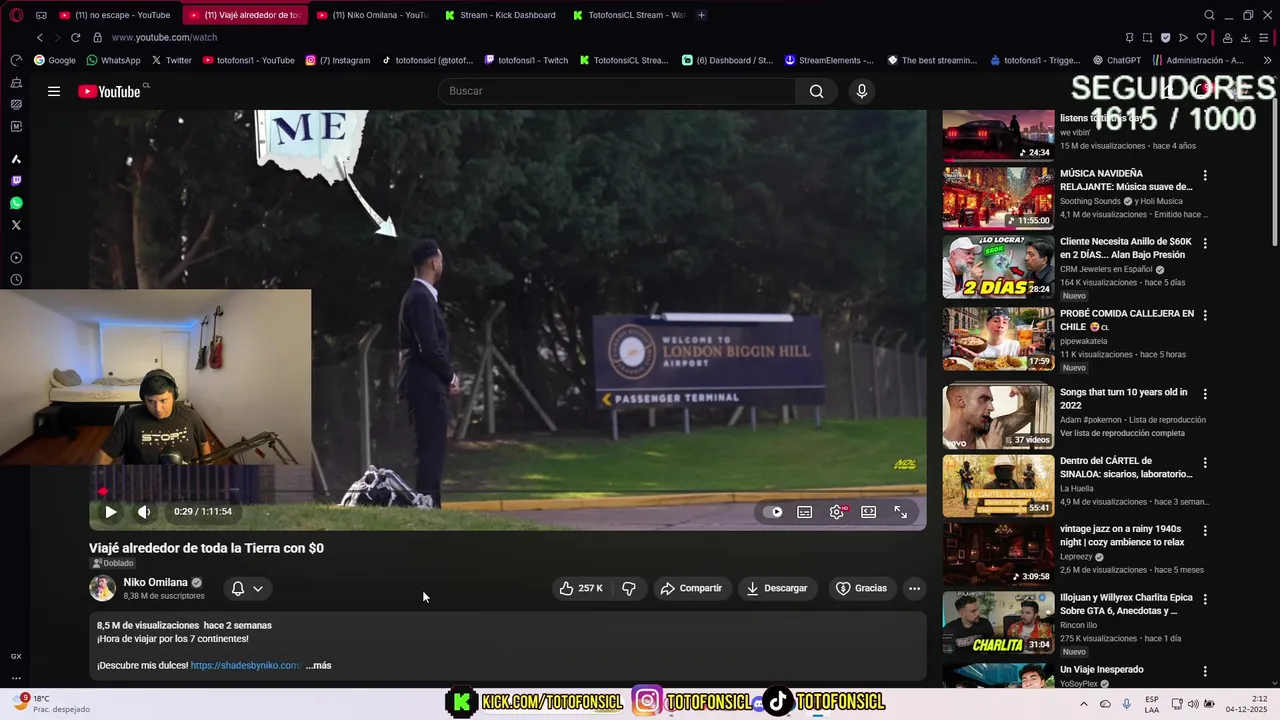This screenshot has height=720, width=1280.
Task: Open 'Ver lista de reproducción completa' link
Action: point(1124,433)
